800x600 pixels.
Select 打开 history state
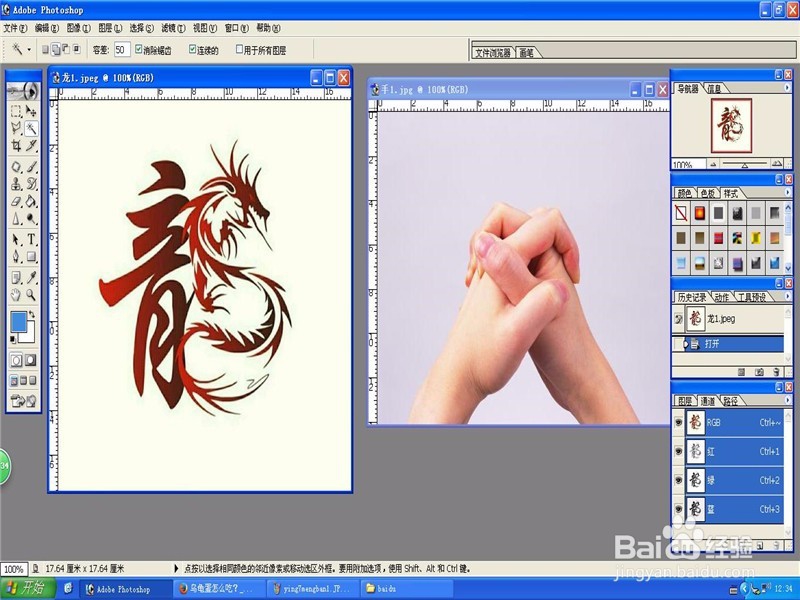[728, 344]
